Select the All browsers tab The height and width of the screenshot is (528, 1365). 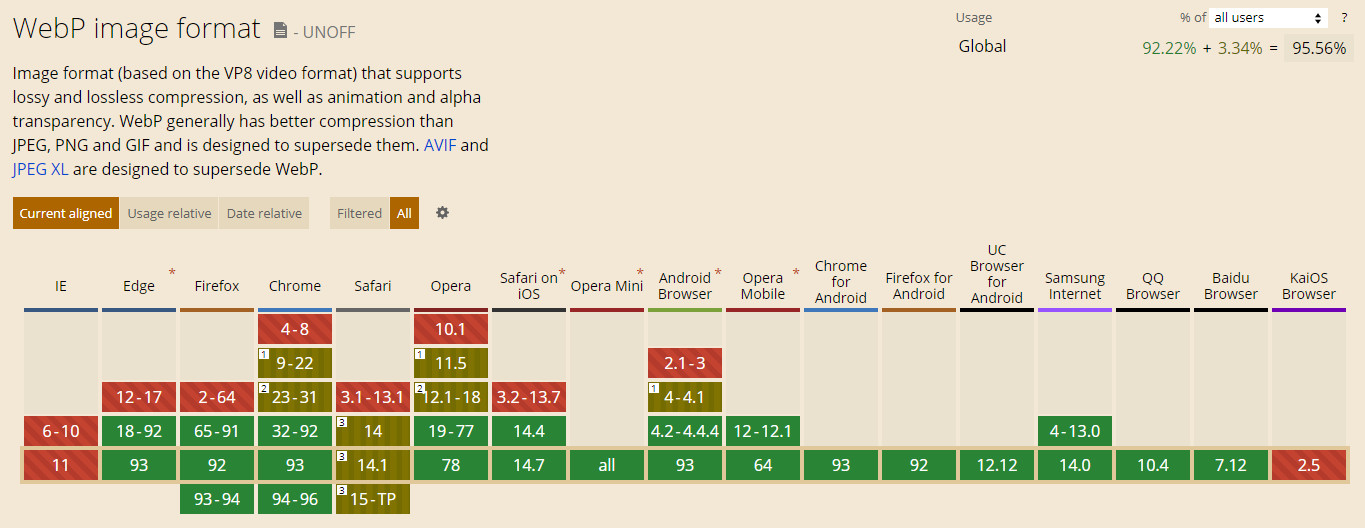pyautogui.click(x=404, y=213)
